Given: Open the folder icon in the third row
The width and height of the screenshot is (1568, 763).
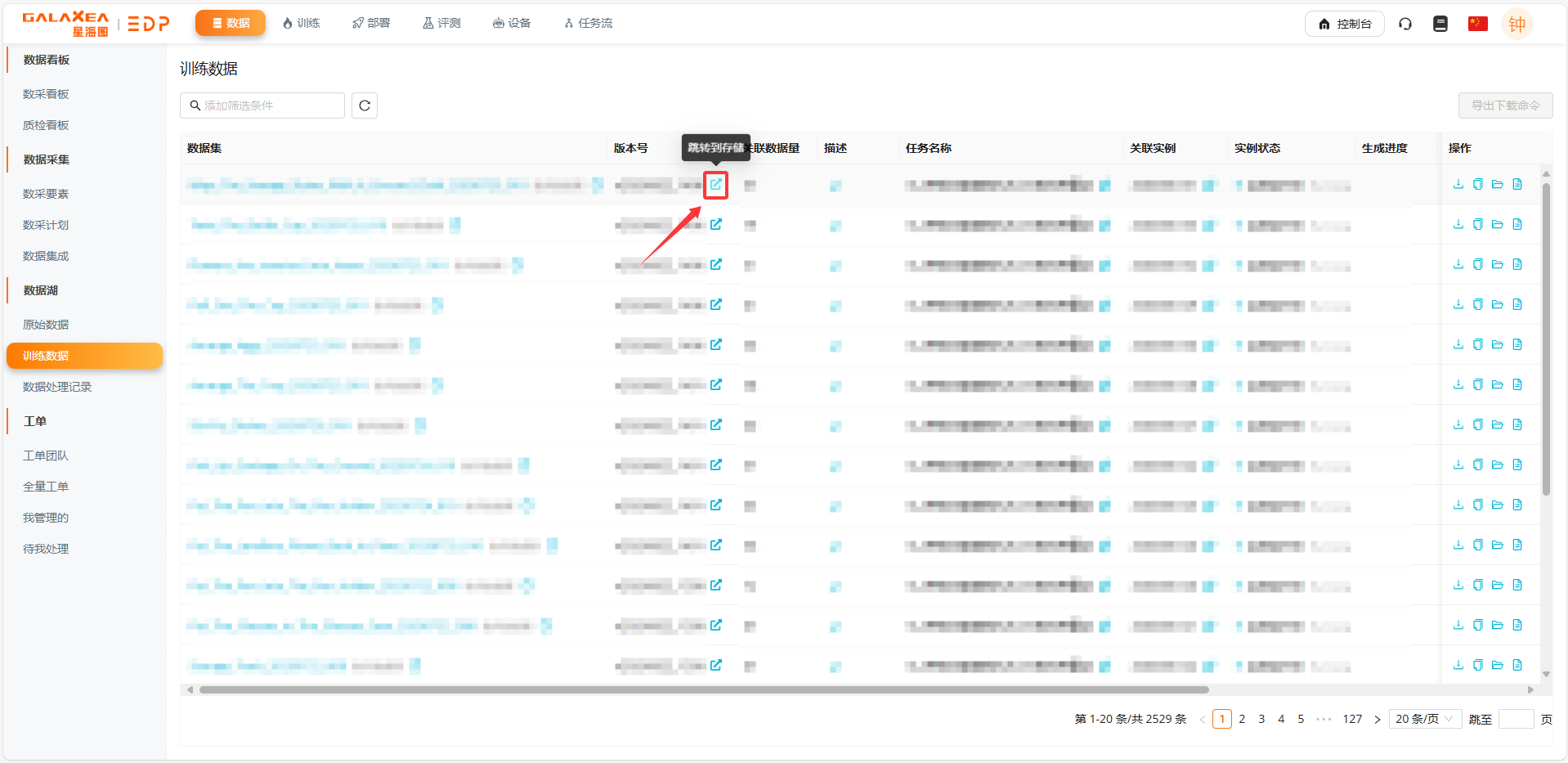Looking at the screenshot, I should tap(1497, 264).
